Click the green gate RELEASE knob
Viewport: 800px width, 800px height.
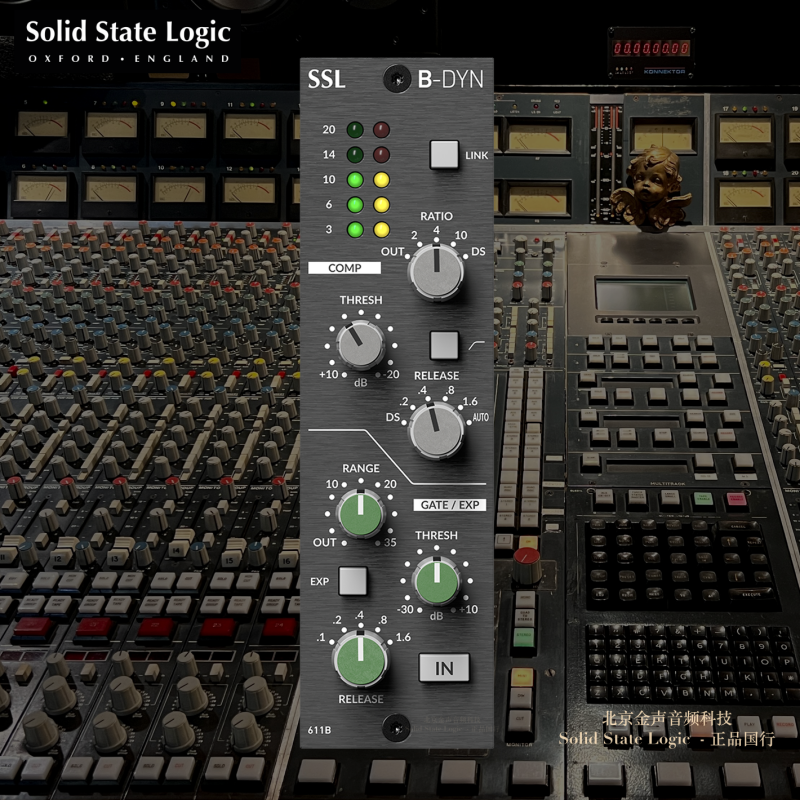pyautogui.click(x=361, y=658)
